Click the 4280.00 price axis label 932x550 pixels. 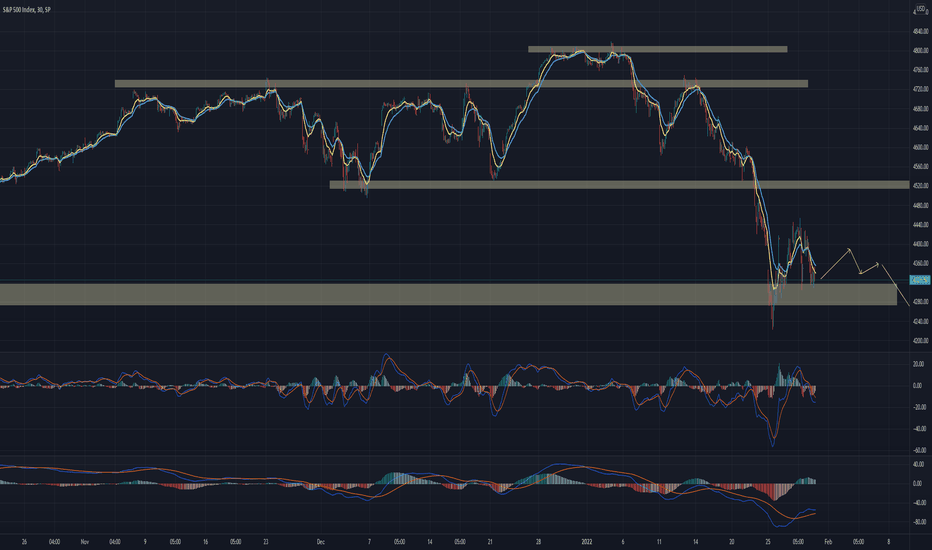click(x=921, y=302)
